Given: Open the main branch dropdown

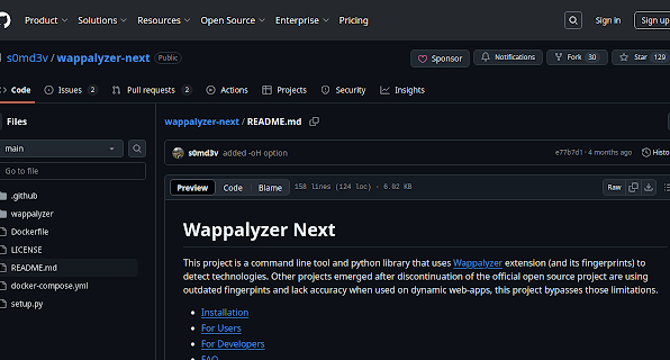Looking at the screenshot, I should point(61,149).
